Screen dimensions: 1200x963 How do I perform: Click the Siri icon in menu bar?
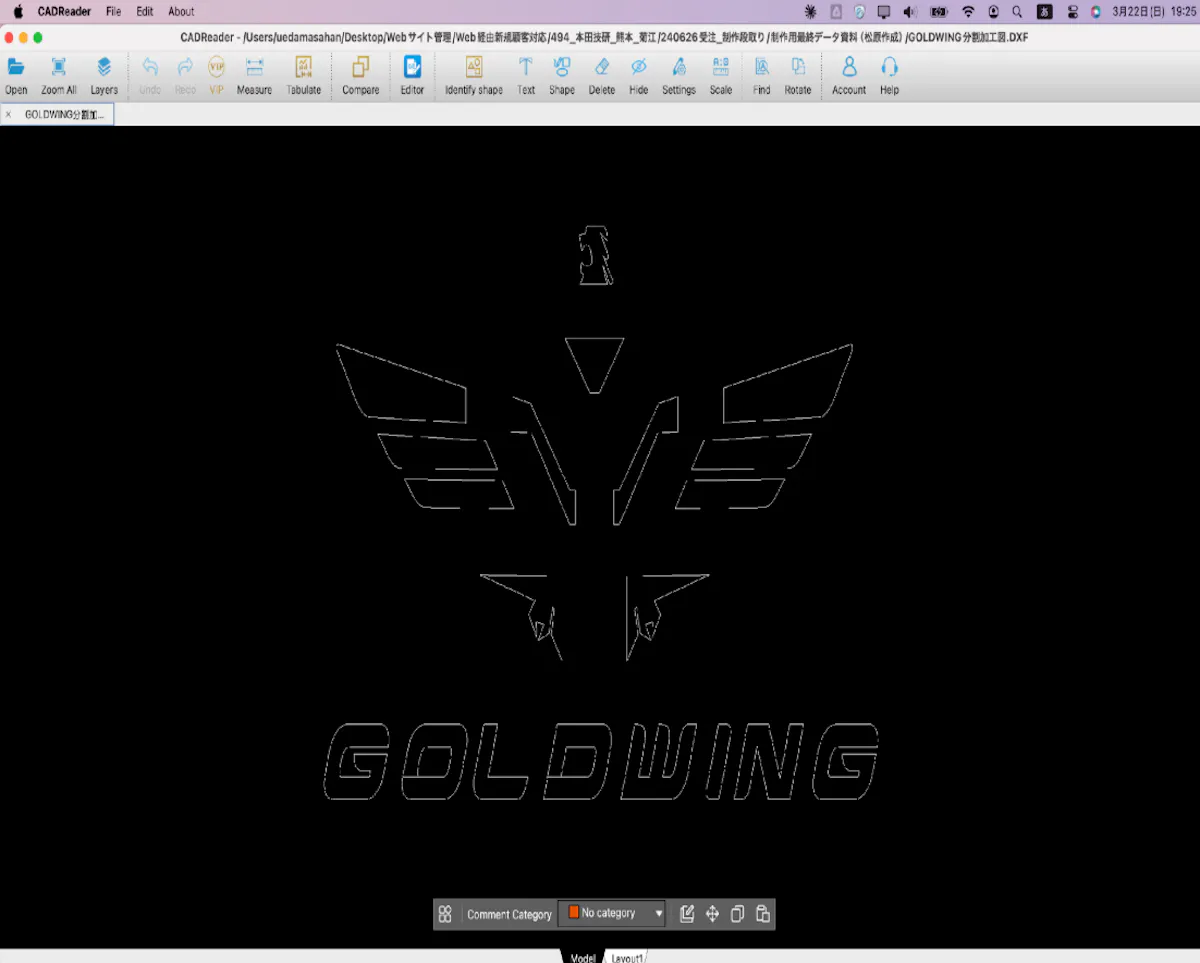coord(1096,12)
